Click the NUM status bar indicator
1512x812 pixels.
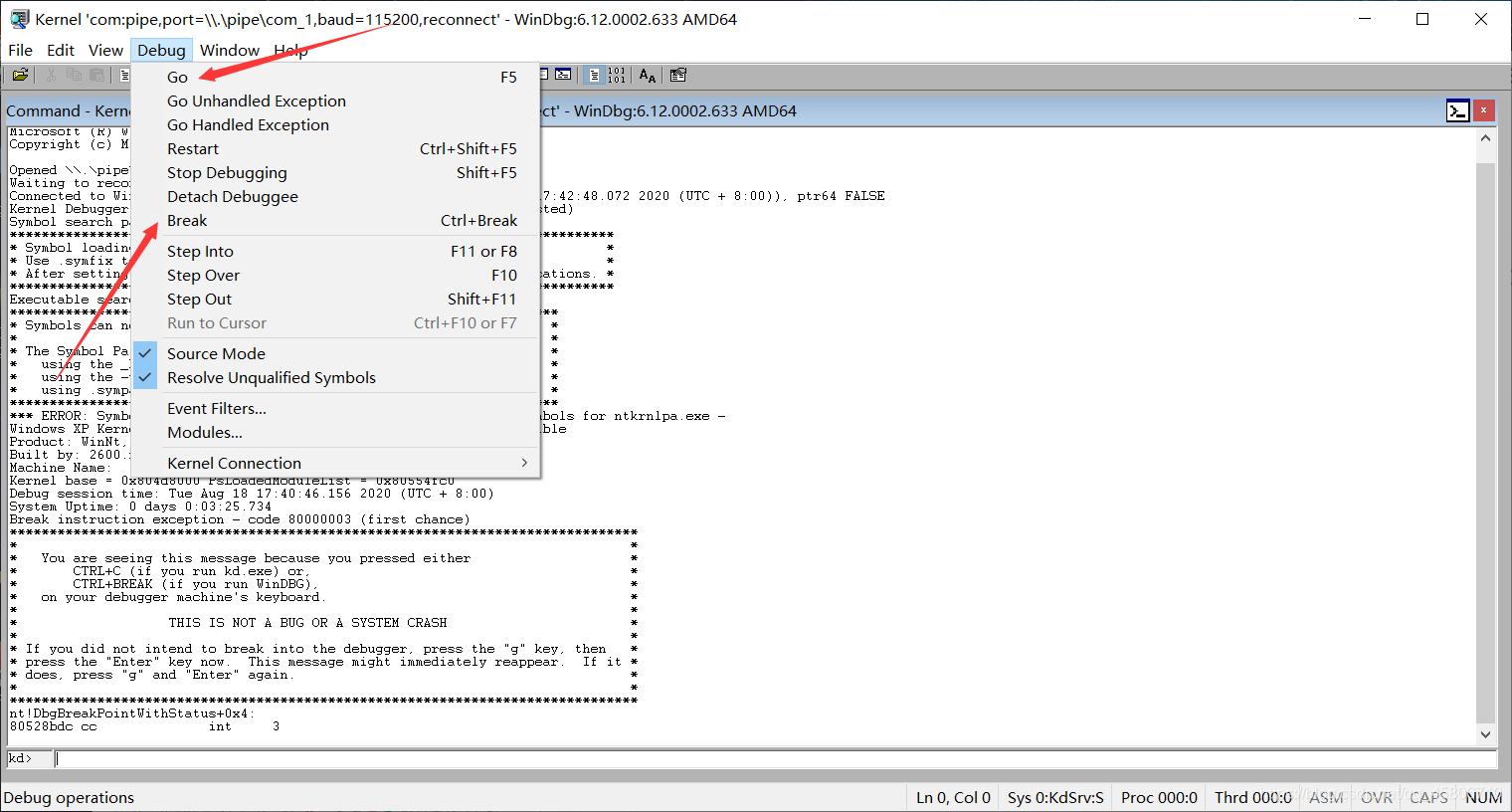coord(1483,797)
